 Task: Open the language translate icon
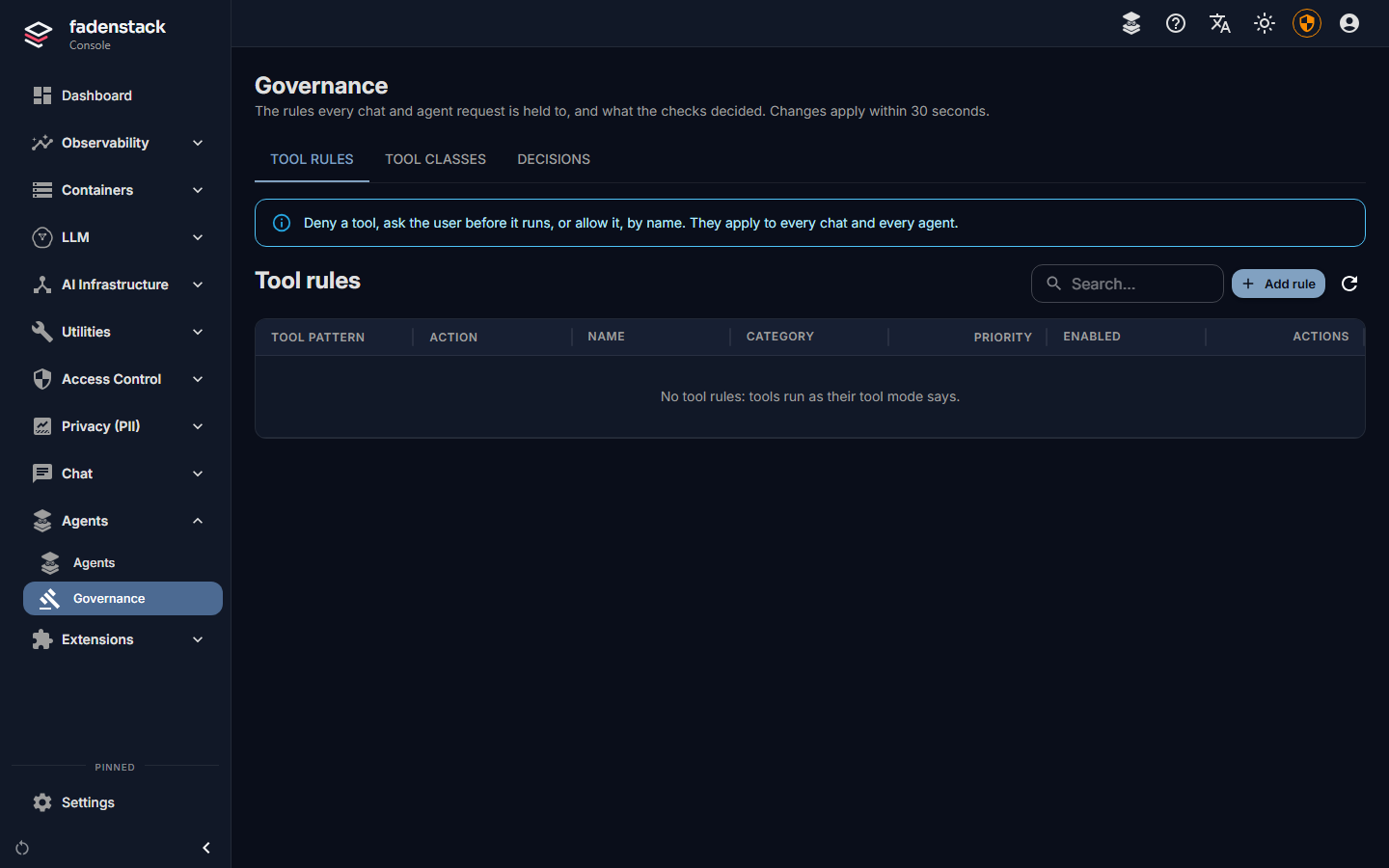click(1220, 23)
